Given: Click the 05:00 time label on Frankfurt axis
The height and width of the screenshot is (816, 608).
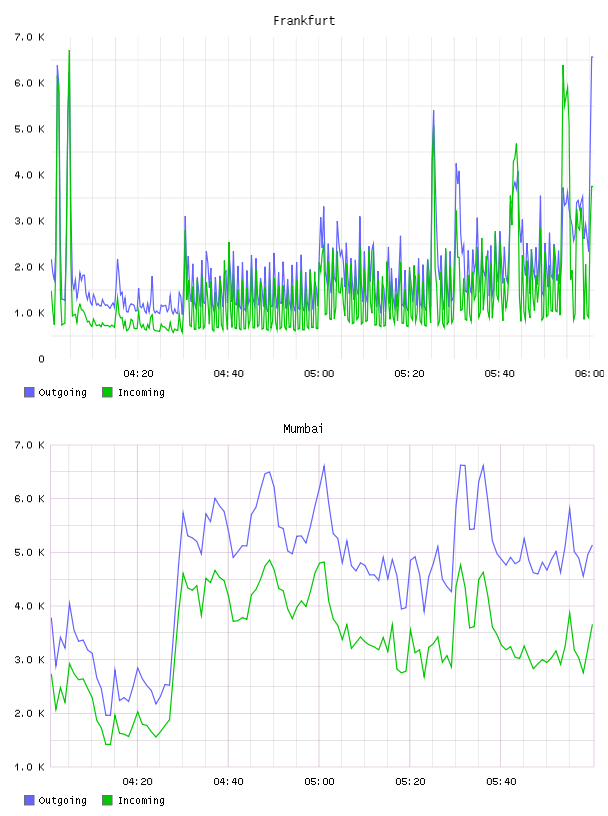Looking at the screenshot, I should (319, 374).
